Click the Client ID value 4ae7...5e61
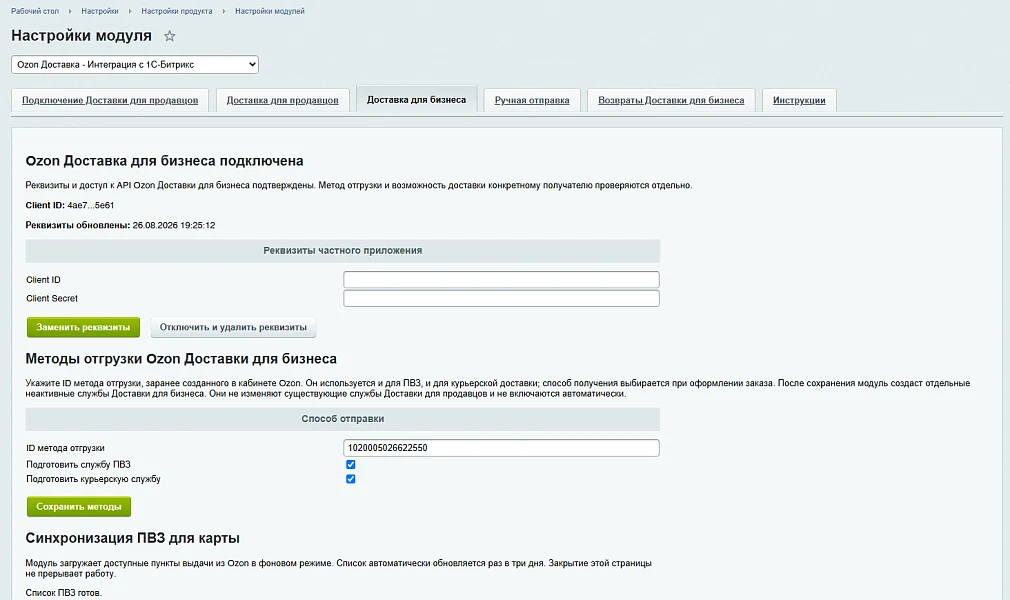 (x=91, y=205)
